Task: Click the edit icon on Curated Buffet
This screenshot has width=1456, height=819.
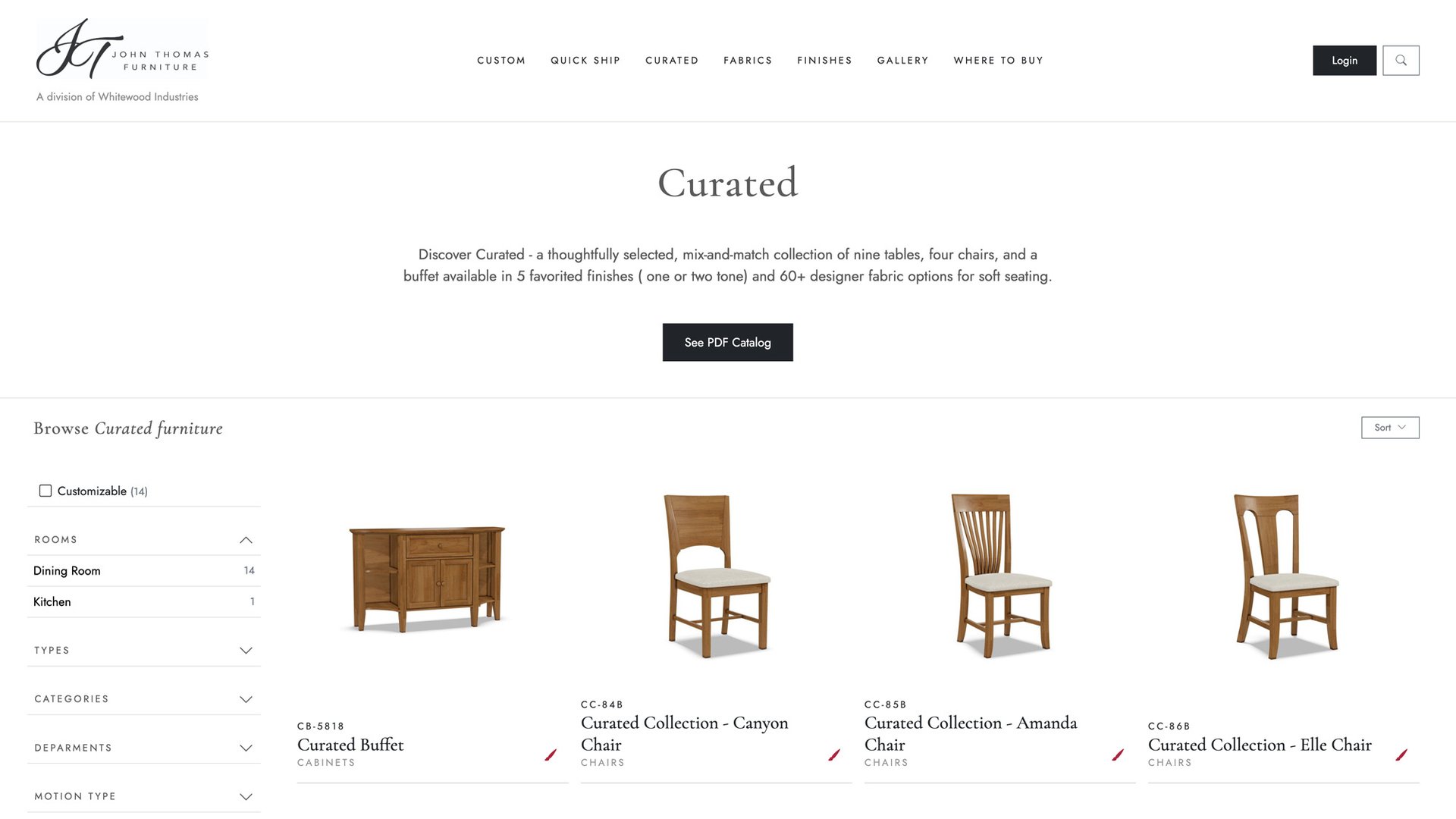Action: click(551, 754)
